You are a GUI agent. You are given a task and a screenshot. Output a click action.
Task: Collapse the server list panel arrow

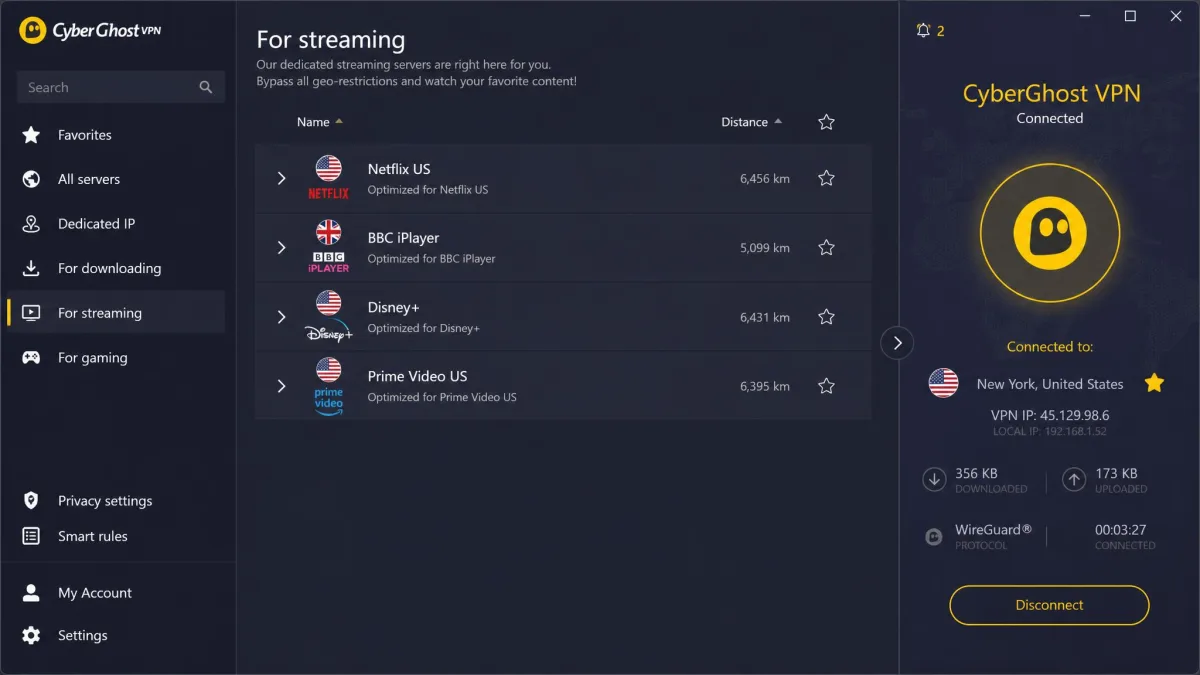tap(897, 343)
